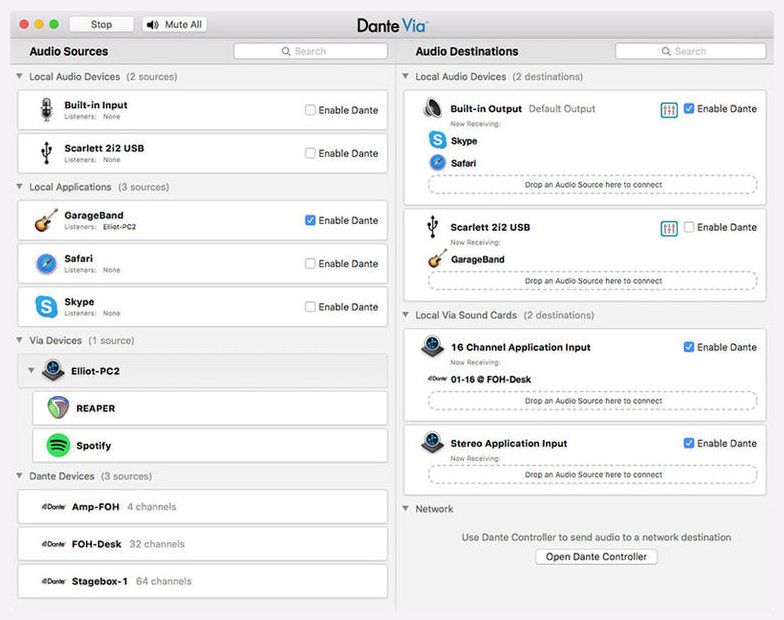Select the FOH-Desk 32 channels source
Viewport: 784px width, 620px height.
(202, 544)
